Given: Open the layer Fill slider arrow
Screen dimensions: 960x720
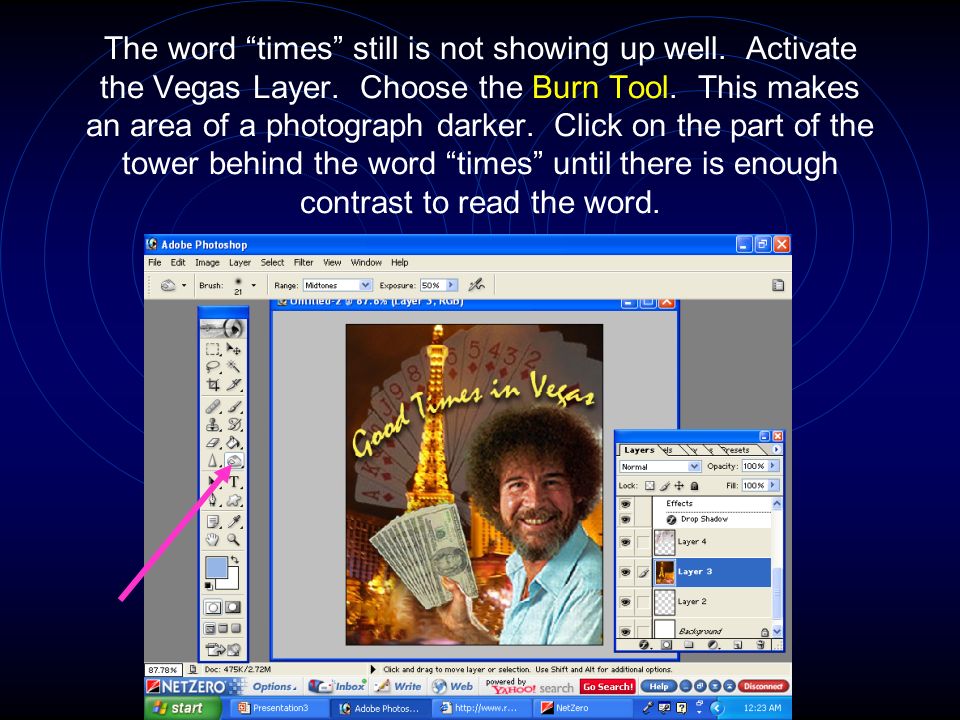Looking at the screenshot, I should 773,486.
